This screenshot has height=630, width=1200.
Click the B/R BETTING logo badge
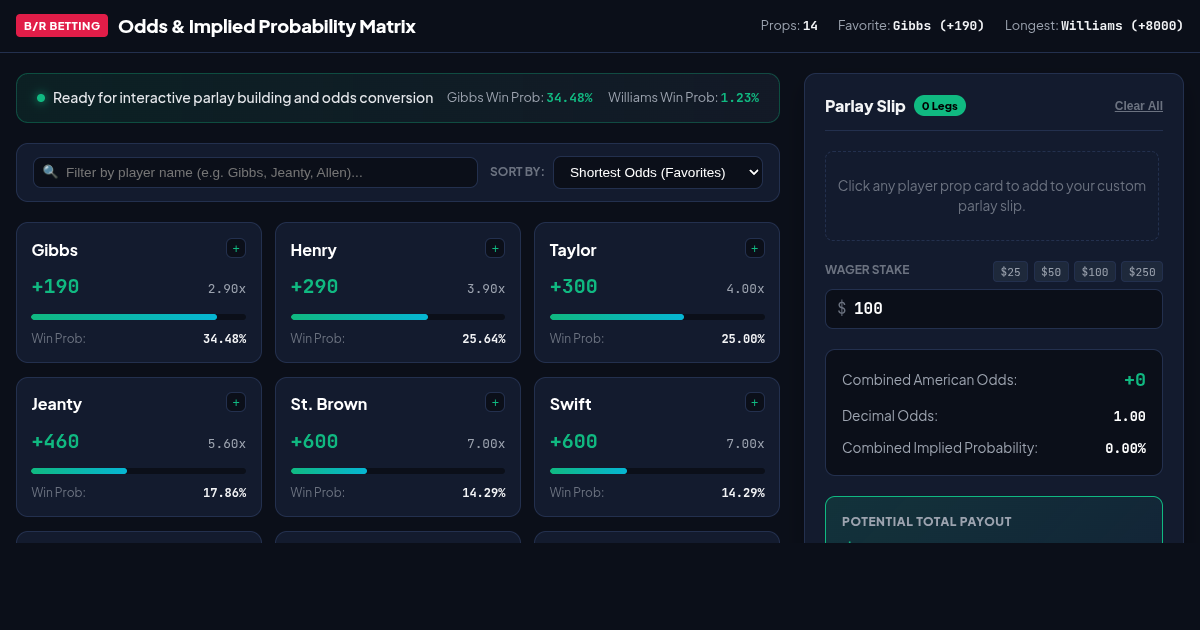click(x=62, y=26)
